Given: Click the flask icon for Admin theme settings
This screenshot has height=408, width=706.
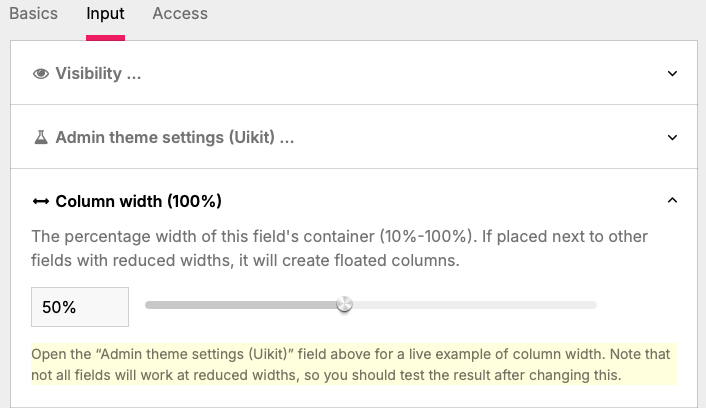Looking at the screenshot, I should [x=41, y=137].
